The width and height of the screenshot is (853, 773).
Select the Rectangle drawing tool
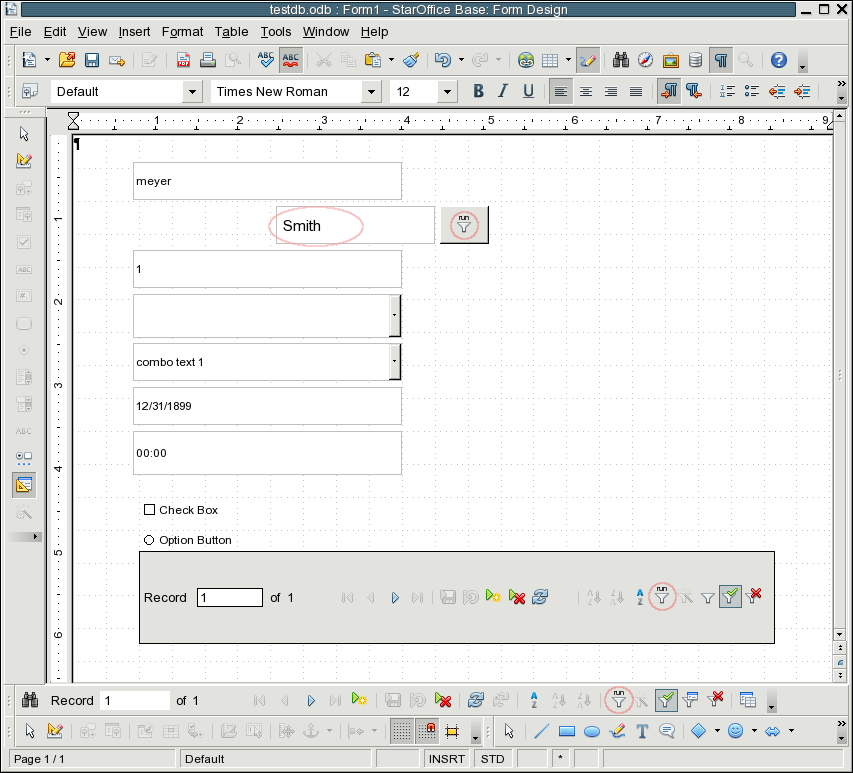[x=566, y=731]
